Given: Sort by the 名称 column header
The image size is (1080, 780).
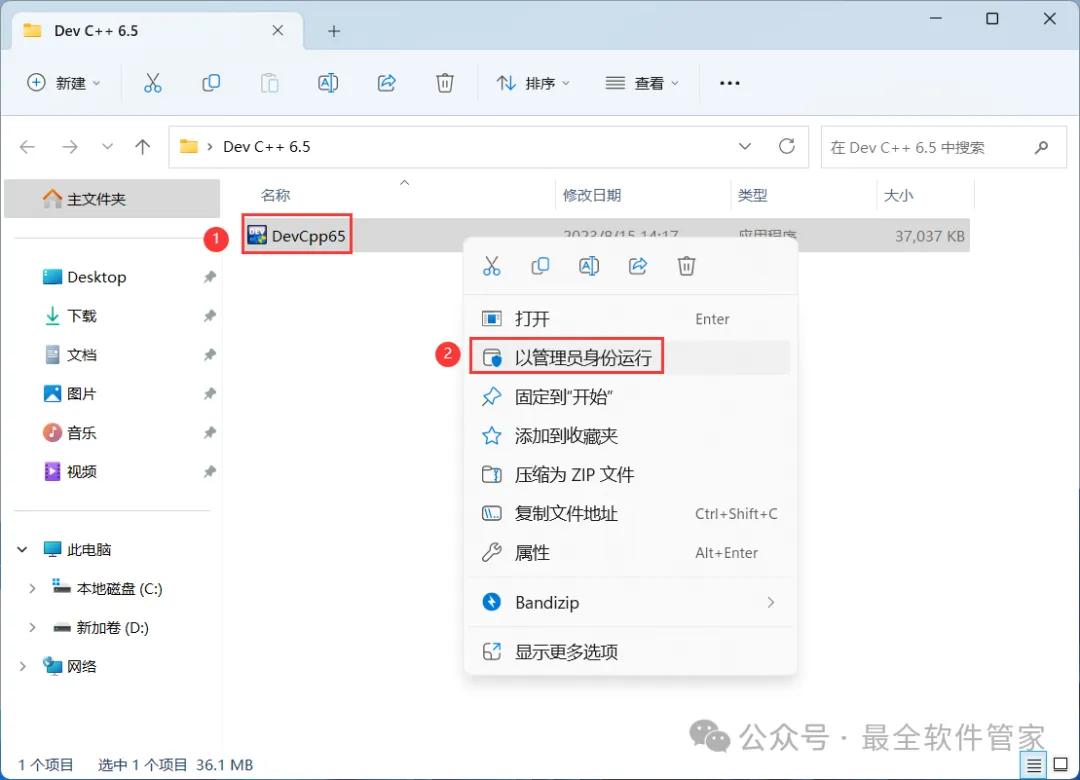Looking at the screenshot, I should point(276,196).
